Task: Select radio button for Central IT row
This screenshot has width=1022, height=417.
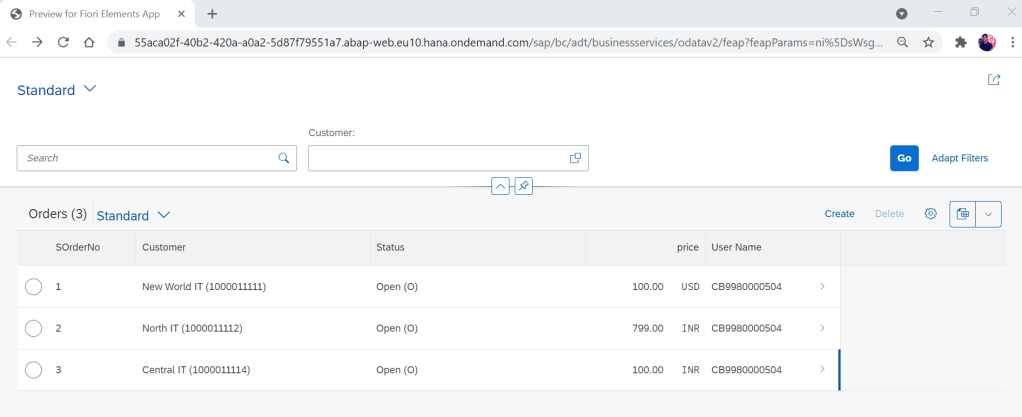Action: click(33, 370)
